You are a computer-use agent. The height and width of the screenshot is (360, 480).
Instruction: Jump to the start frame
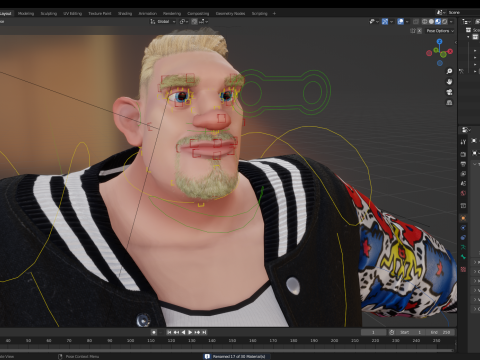(x=169, y=332)
